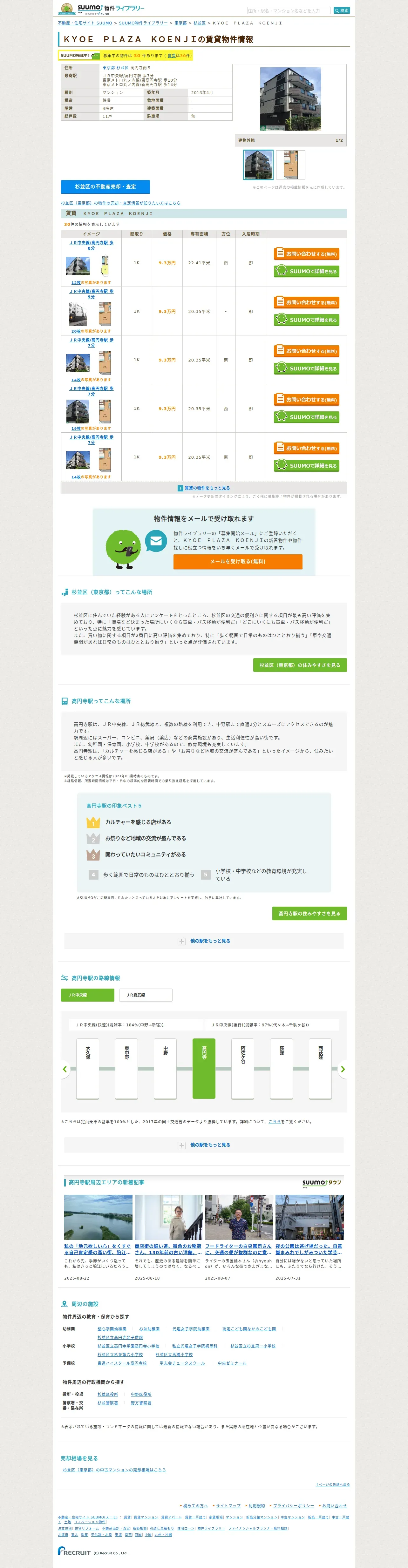Click 杉並区(東京都)の住みやすさを見る button
The height and width of the screenshot is (1568, 408).
click(300, 665)
